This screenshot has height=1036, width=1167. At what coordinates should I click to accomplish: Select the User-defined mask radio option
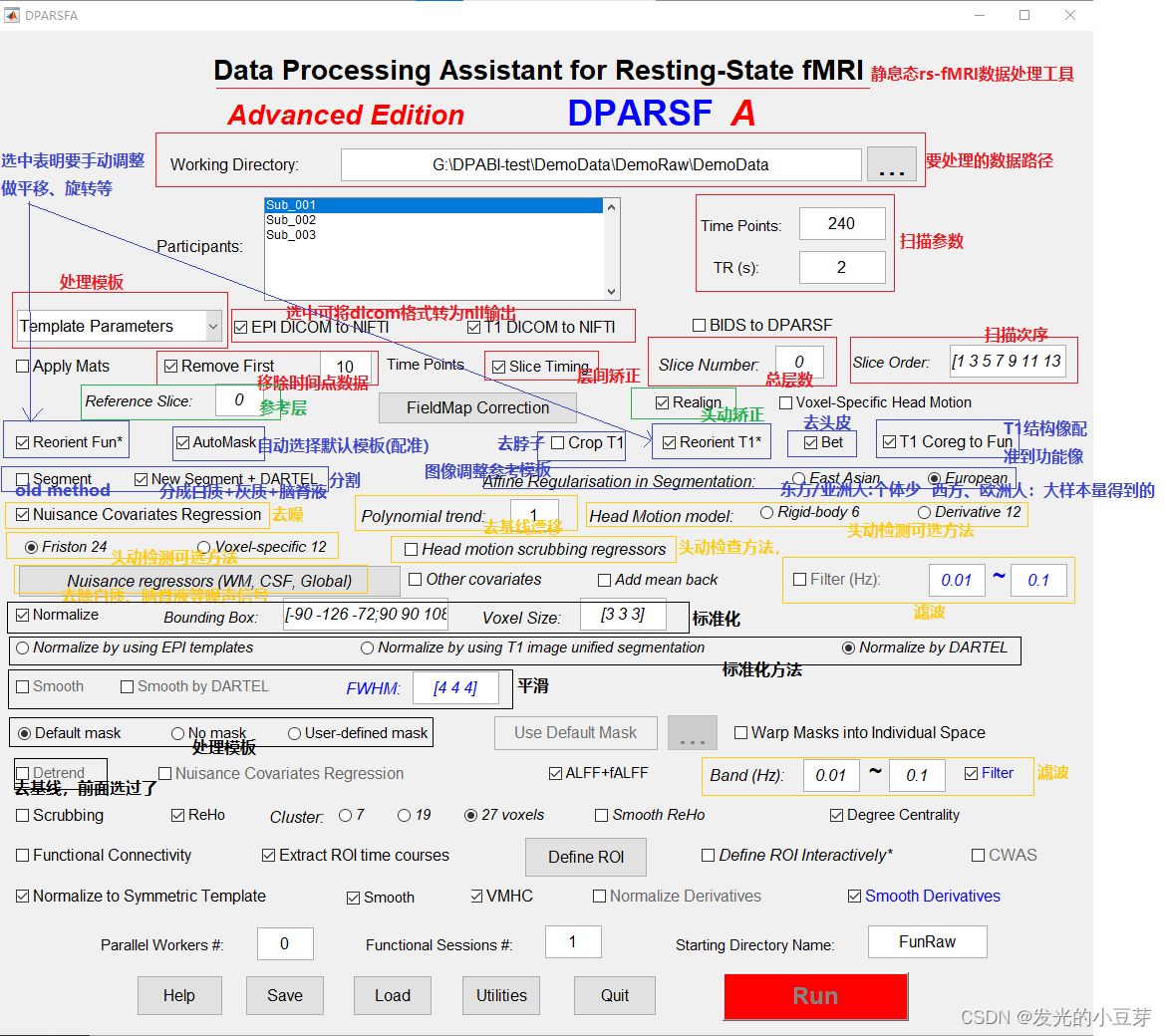point(295,734)
